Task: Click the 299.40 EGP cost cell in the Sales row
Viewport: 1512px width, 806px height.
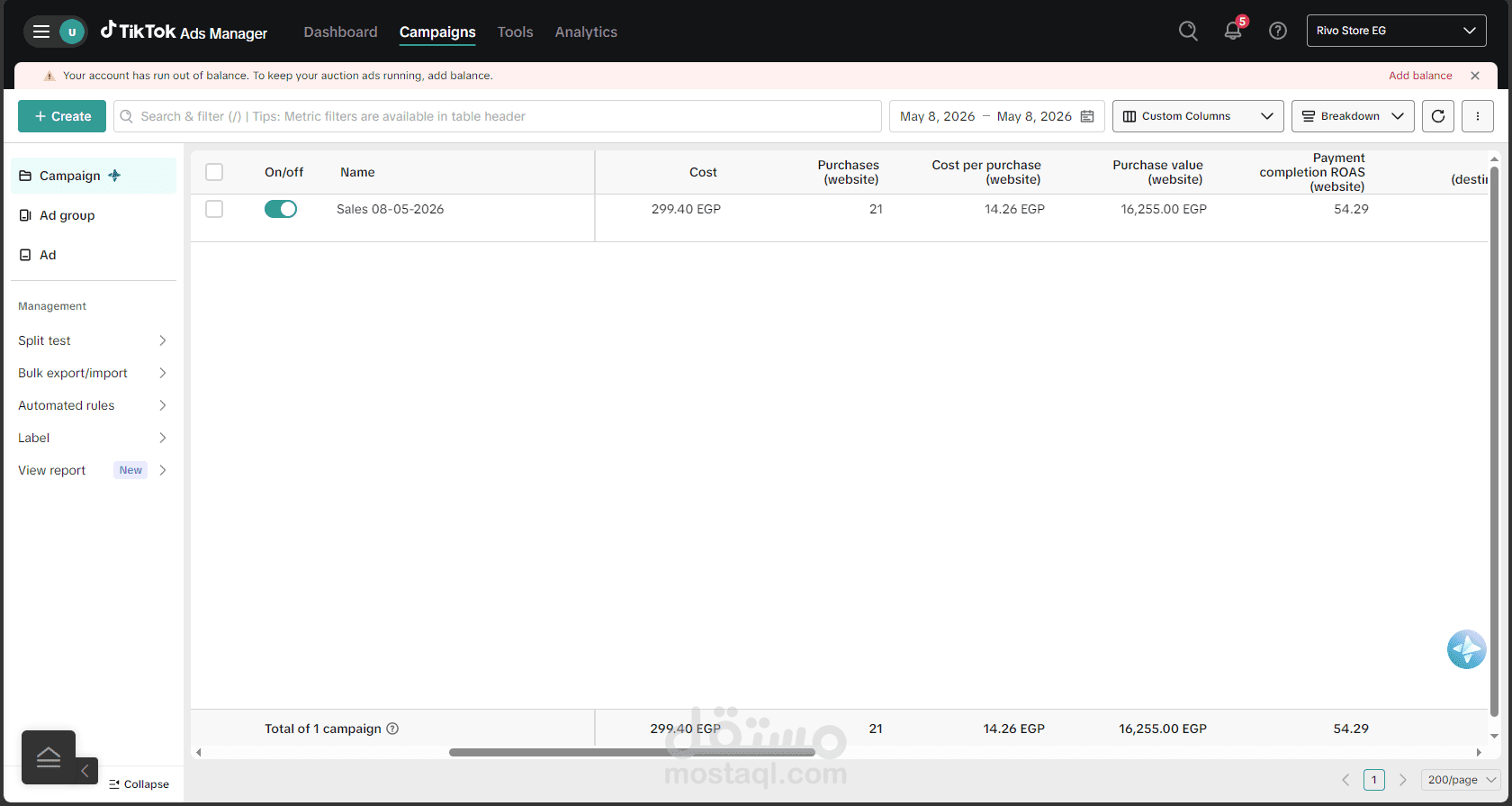Action: (686, 209)
